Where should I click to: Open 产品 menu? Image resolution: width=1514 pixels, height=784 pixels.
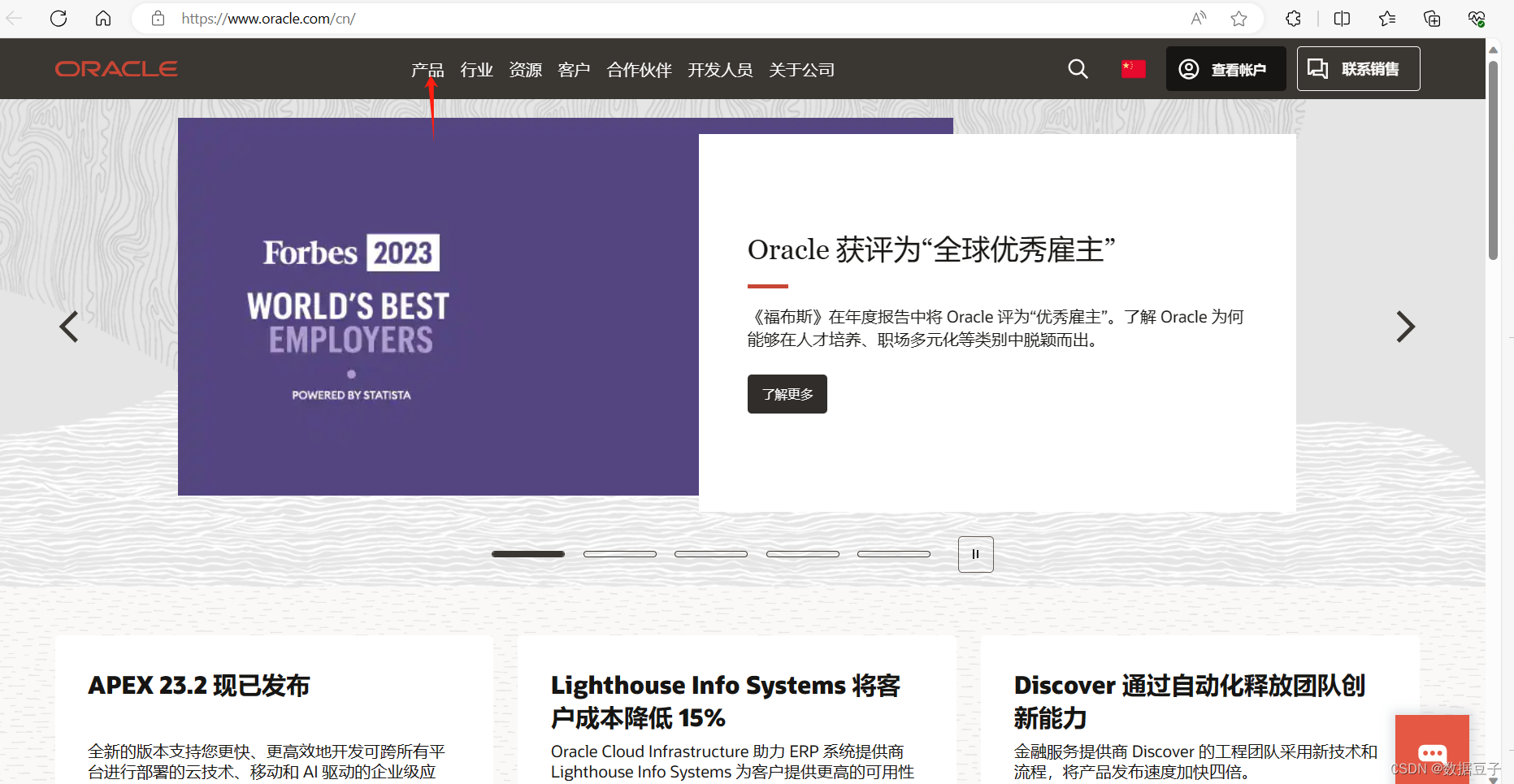(x=427, y=70)
